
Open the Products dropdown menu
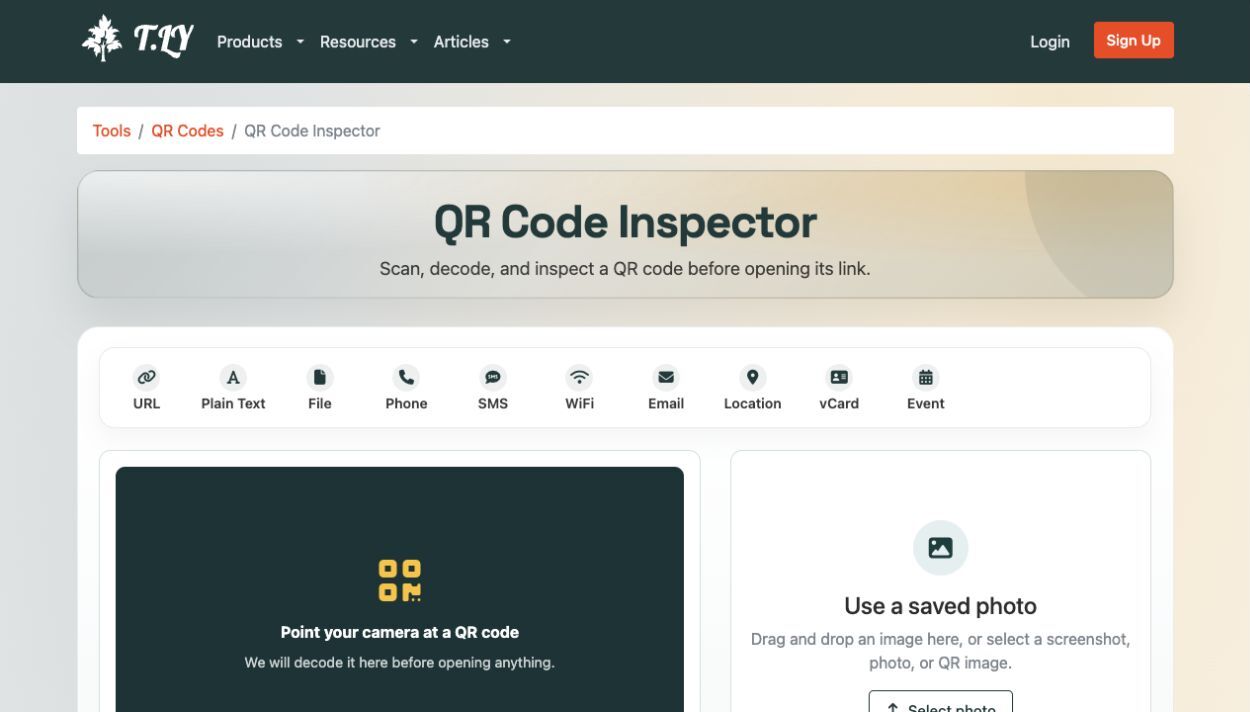click(x=260, y=42)
